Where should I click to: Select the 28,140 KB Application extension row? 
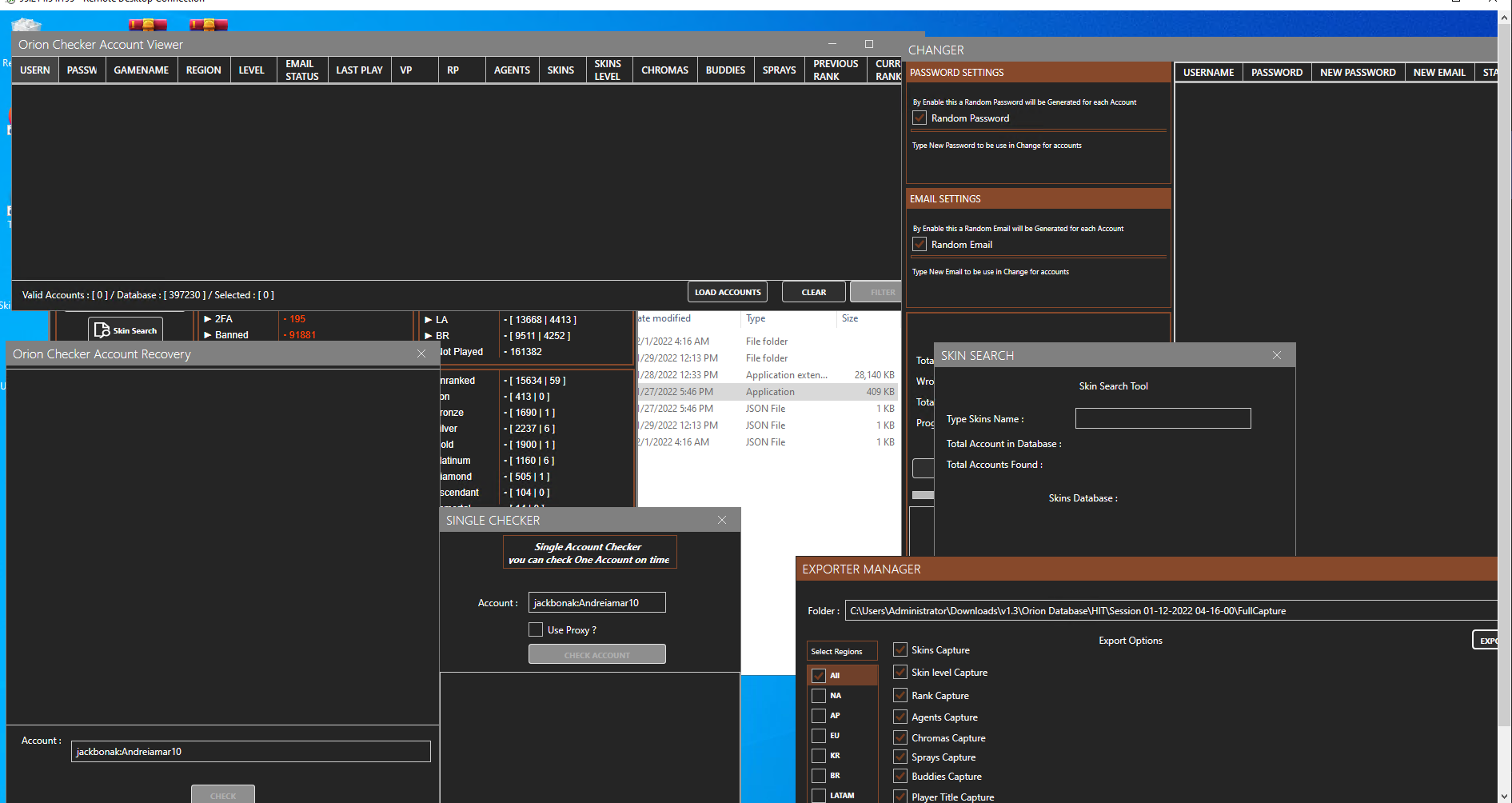pyautogui.click(x=768, y=375)
